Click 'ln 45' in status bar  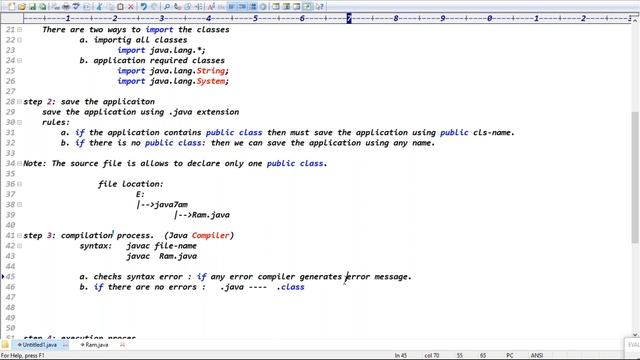[401, 356]
